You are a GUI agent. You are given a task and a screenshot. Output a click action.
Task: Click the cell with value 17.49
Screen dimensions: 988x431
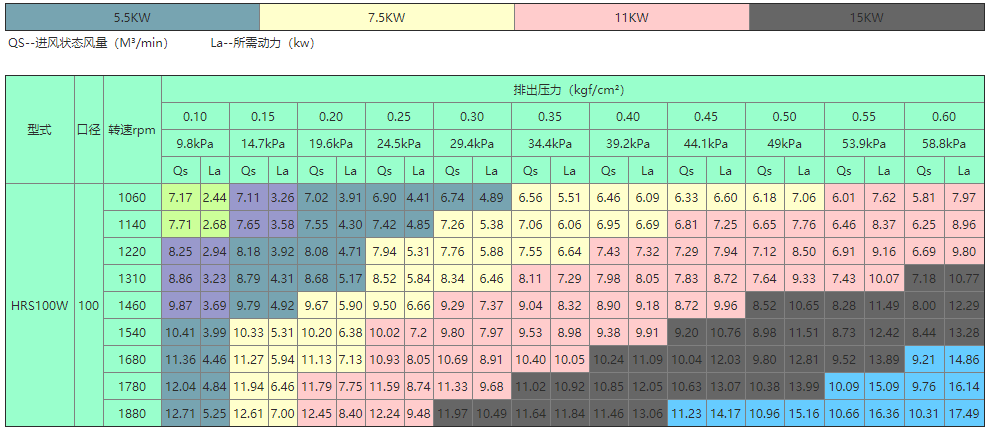(x=964, y=413)
